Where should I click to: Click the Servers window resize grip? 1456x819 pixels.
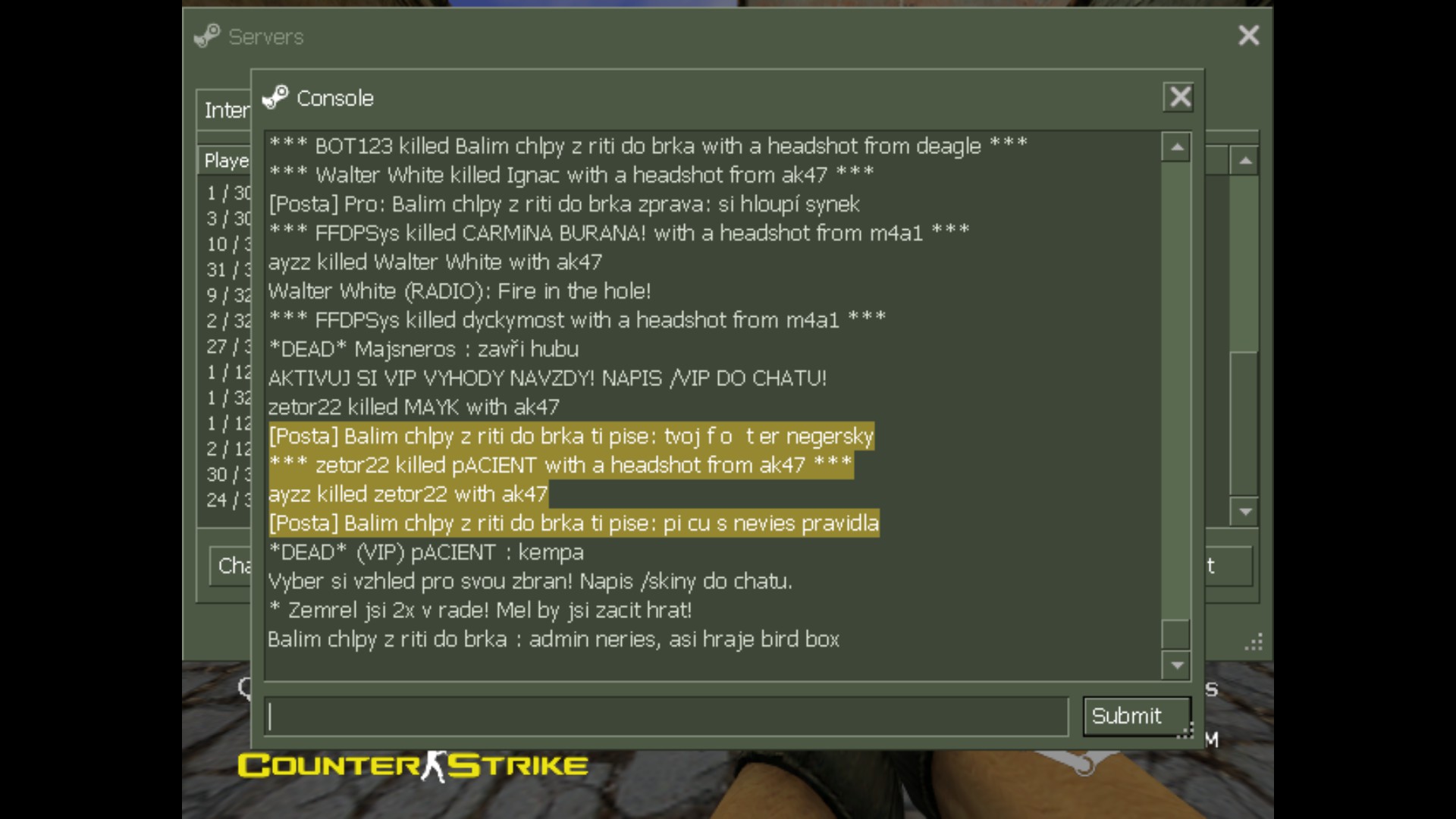coord(1254,642)
